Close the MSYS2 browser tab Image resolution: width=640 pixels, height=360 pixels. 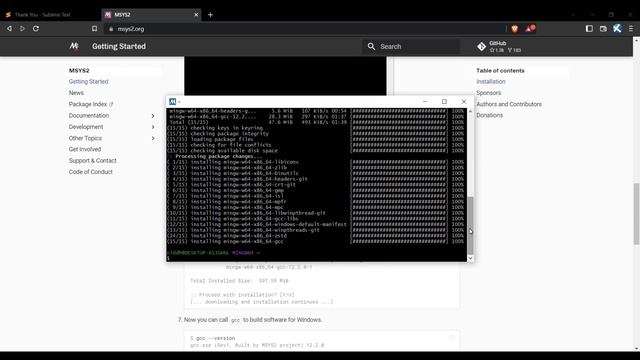pos(196,15)
